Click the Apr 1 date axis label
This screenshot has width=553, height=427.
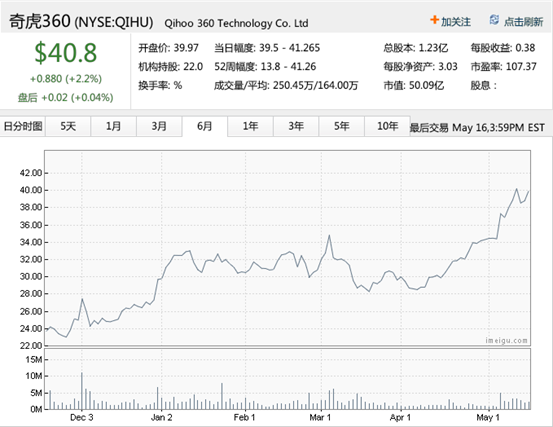pyautogui.click(x=400, y=417)
